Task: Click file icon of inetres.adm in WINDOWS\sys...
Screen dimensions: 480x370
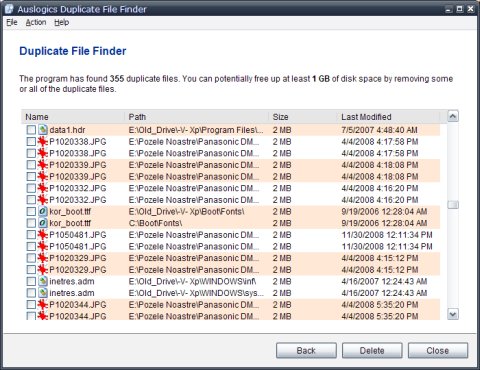Action: tap(43, 293)
